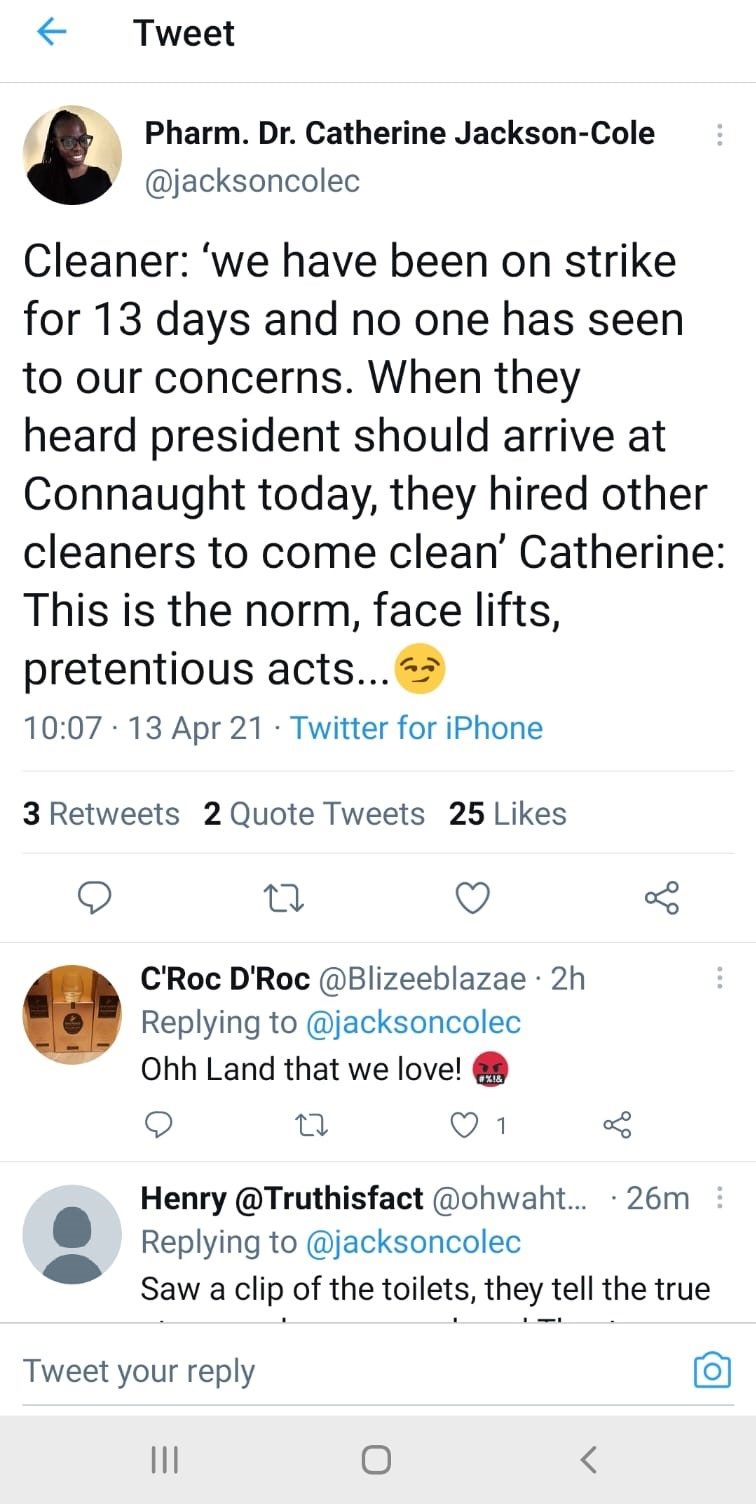Share the main tweet
756x1504 pixels.
[x=662, y=898]
